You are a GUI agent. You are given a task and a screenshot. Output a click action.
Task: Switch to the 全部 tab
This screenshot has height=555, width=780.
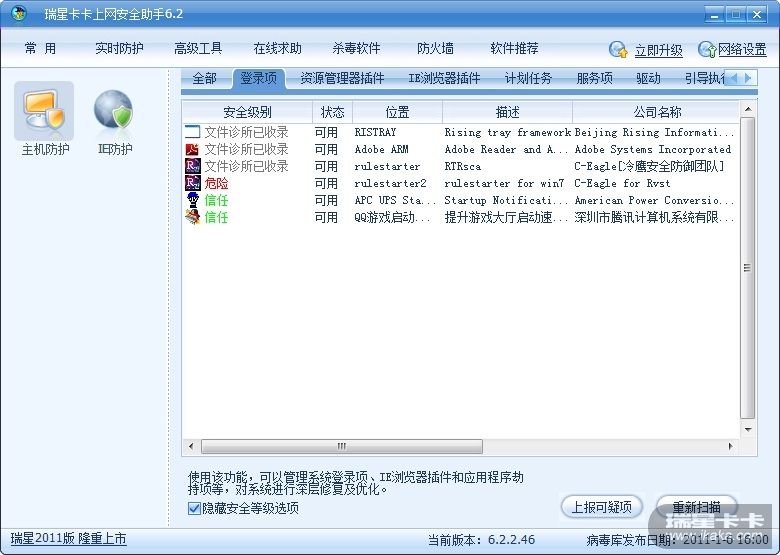[x=204, y=79]
